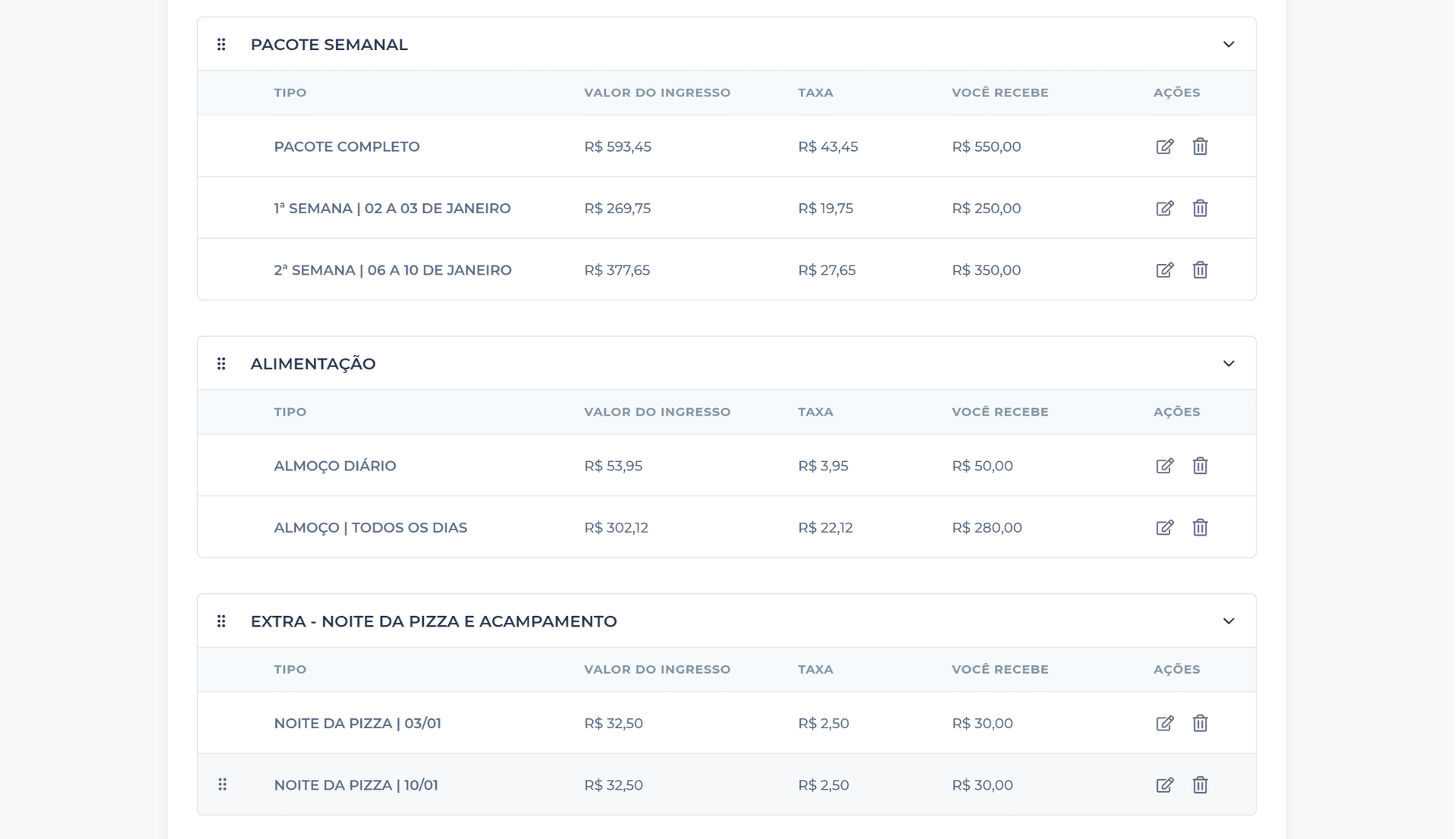Screen dimensions: 1456x839
Task: Collapse the PACOTE SEMANAL section
Action: (x=1228, y=45)
